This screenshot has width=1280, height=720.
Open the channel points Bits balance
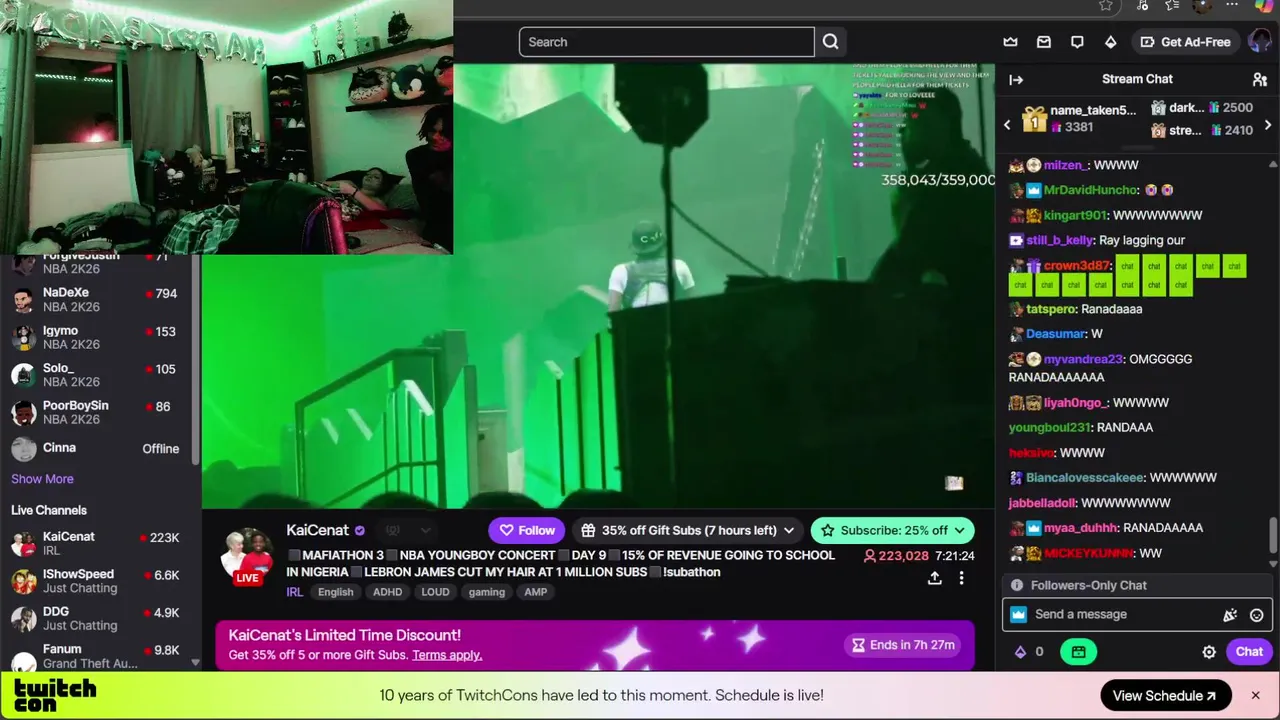tap(1029, 652)
